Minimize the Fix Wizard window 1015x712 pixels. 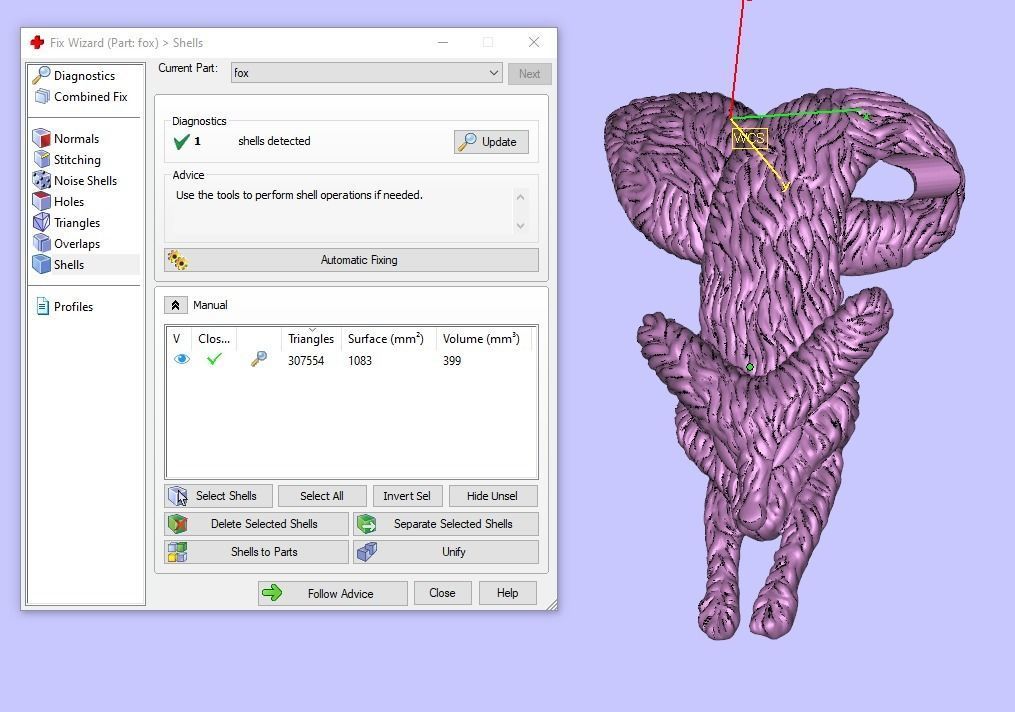[x=443, y=42]
